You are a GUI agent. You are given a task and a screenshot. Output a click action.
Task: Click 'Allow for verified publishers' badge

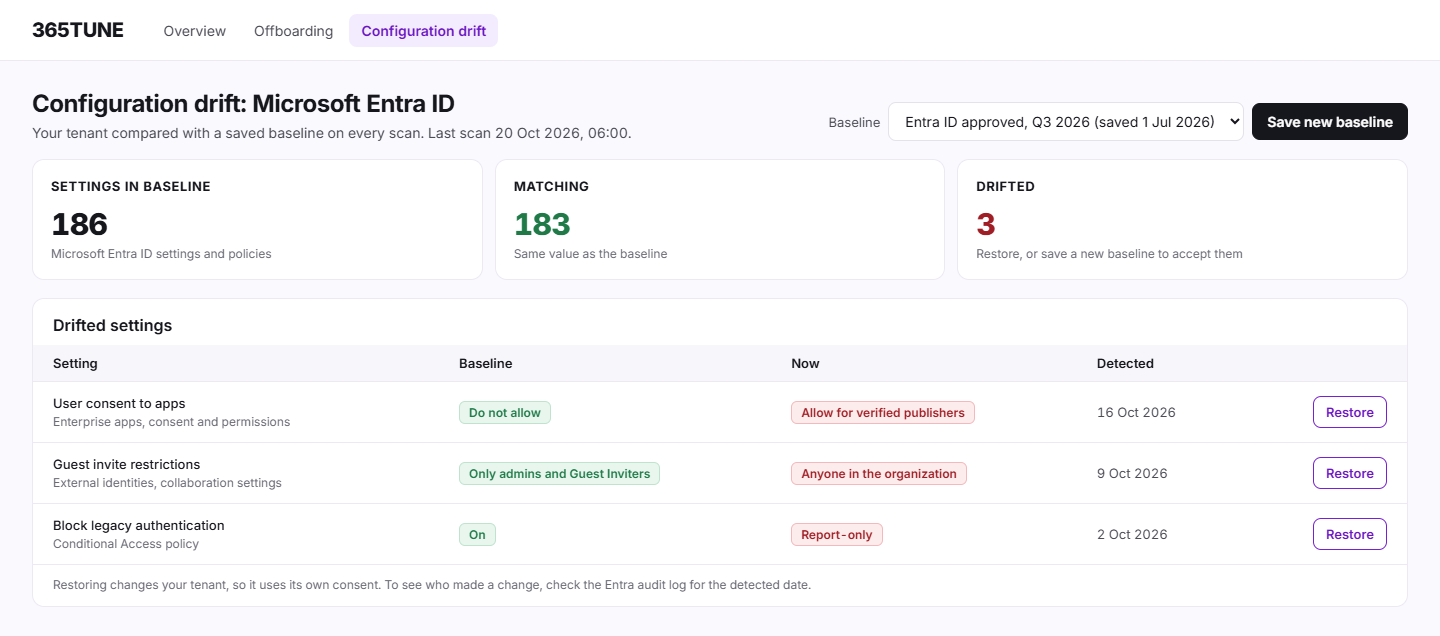[x=883, y=412]
